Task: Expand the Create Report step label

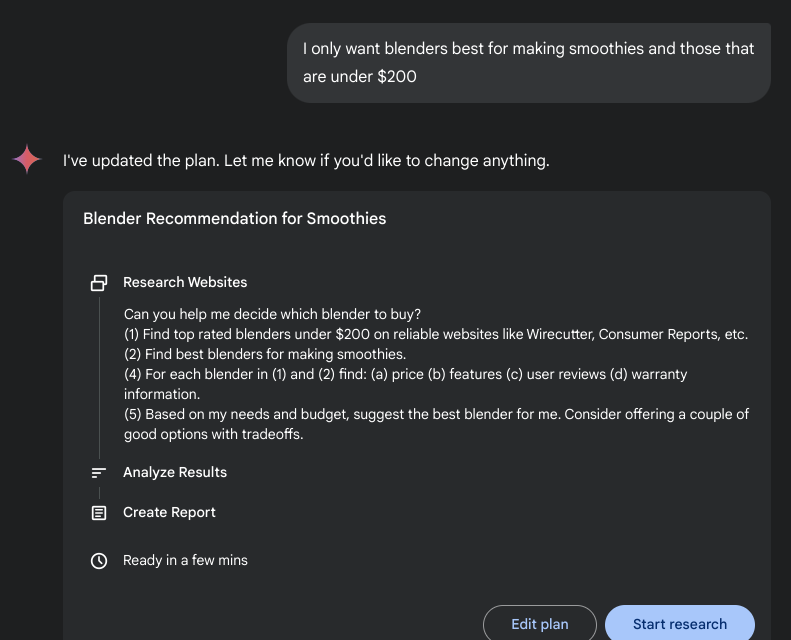Action: click(170, 512)
